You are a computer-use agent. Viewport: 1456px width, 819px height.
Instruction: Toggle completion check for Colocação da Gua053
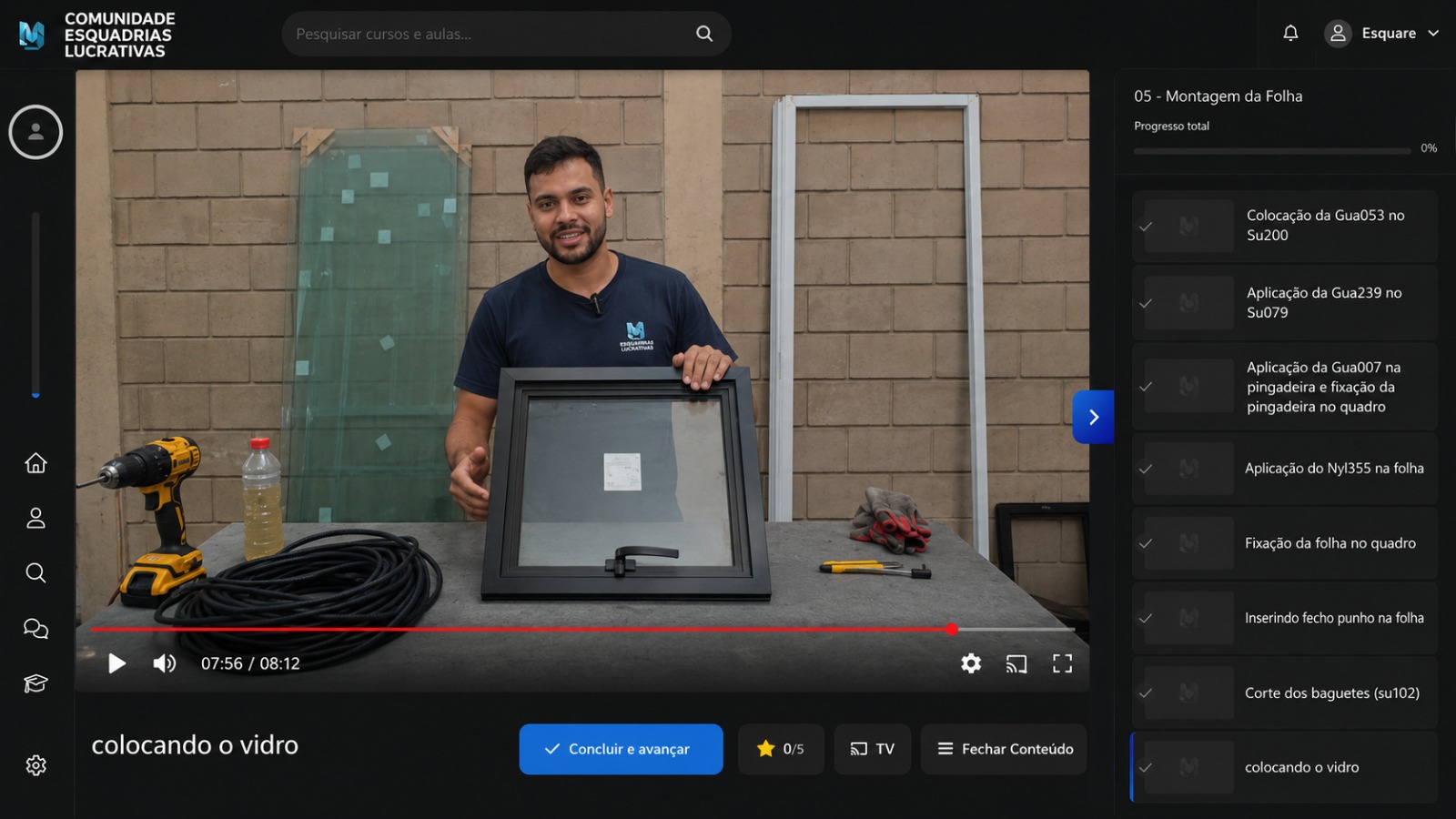pos(1146,227)
